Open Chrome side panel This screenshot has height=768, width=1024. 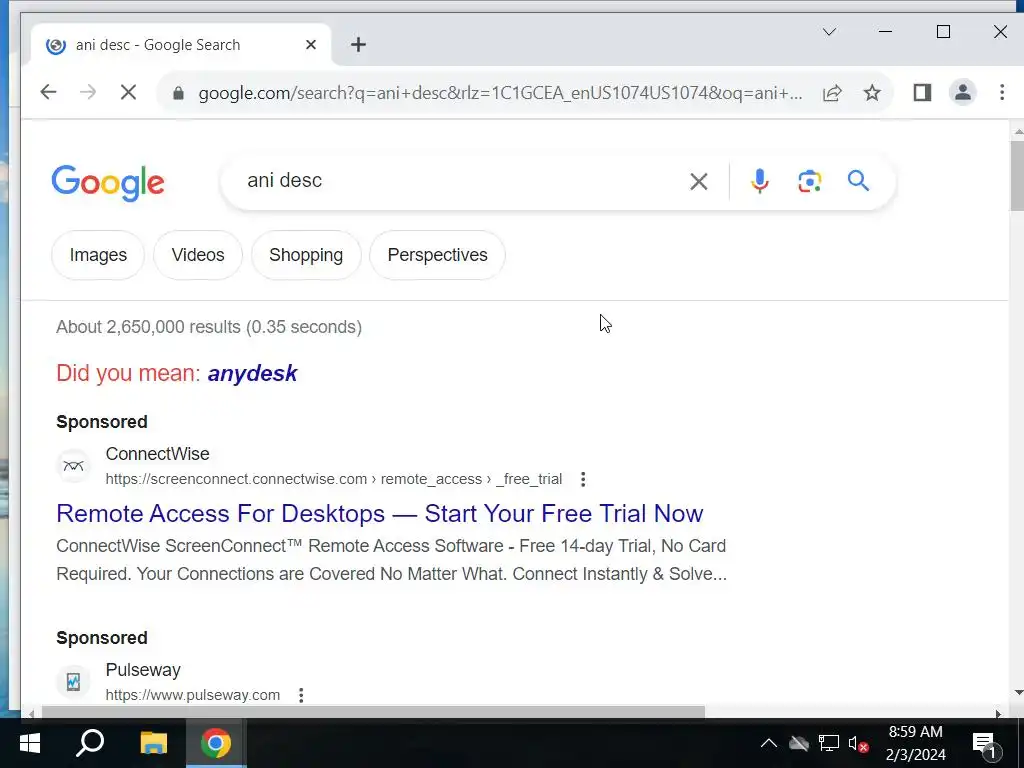[x=922, y=93]
